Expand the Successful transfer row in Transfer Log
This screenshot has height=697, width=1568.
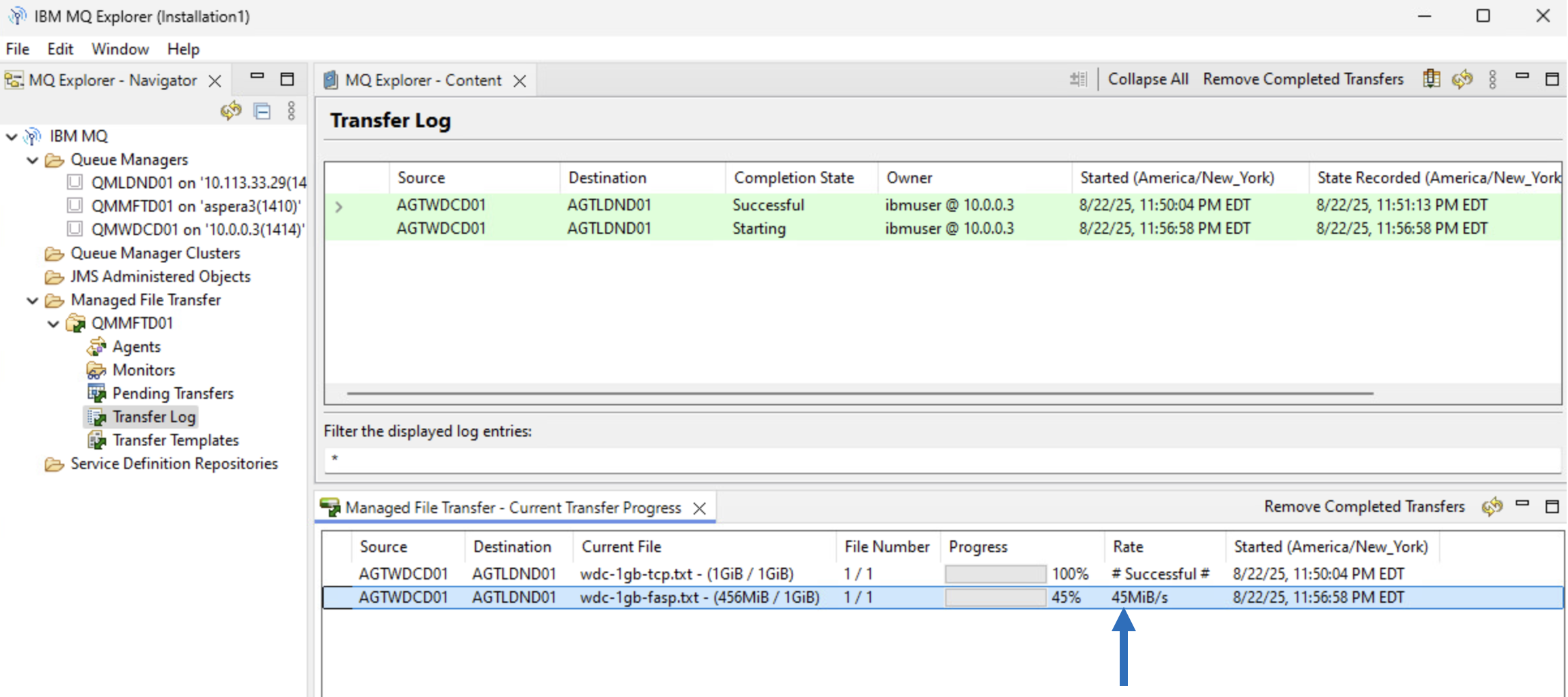339,206
